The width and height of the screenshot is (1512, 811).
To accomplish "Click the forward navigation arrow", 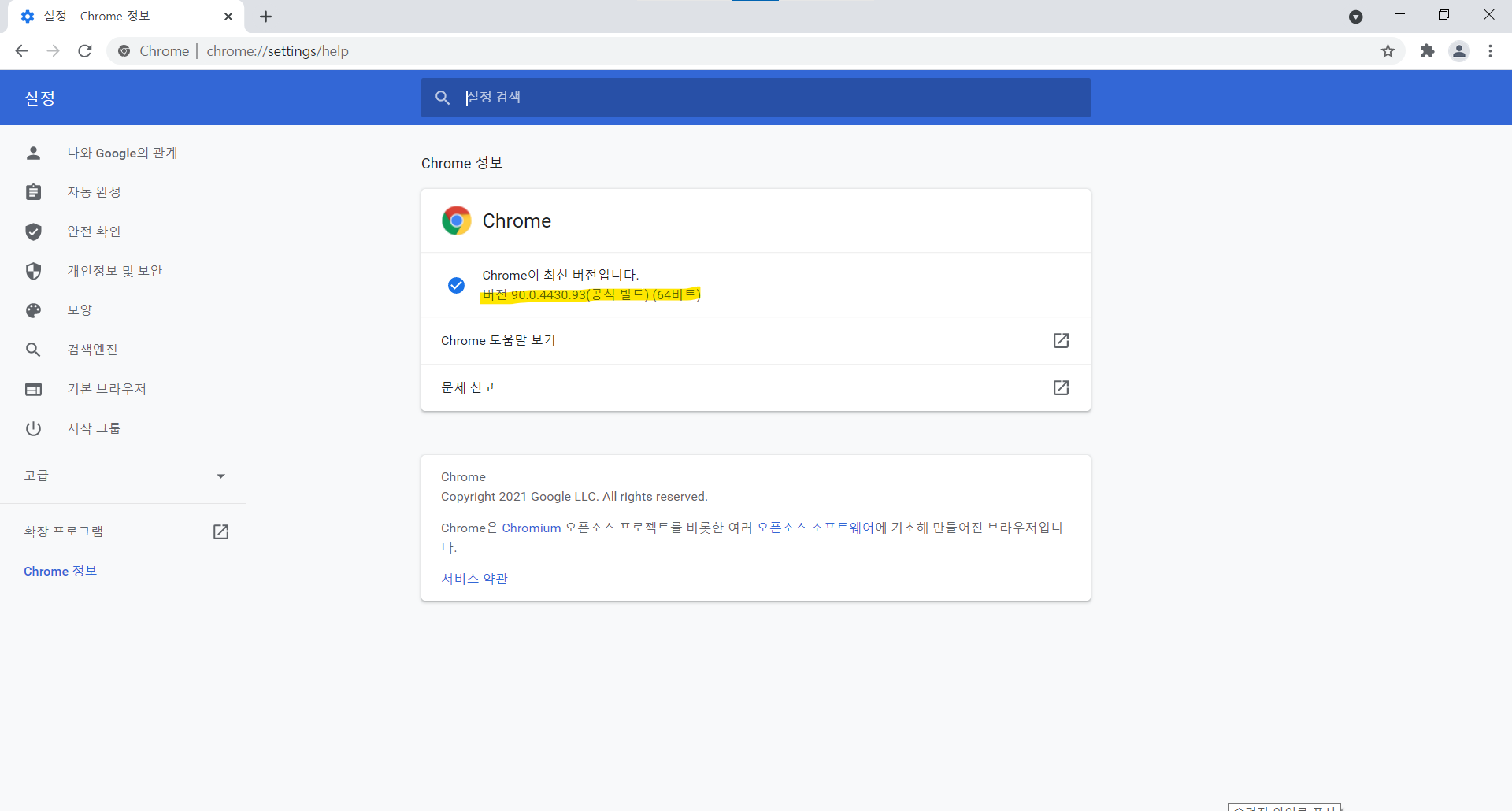I will coord(53,51).
